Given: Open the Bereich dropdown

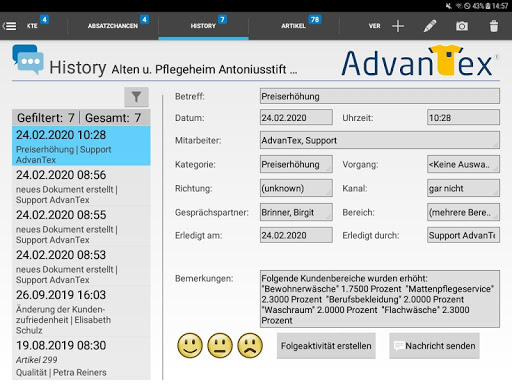Looking at the screenshot, I should point(463,212).
